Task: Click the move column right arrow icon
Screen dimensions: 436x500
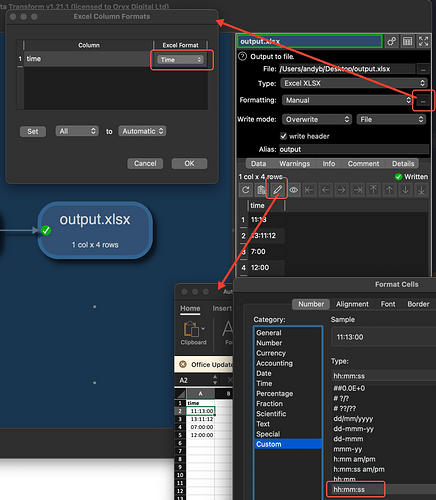Action: [341, 190]
